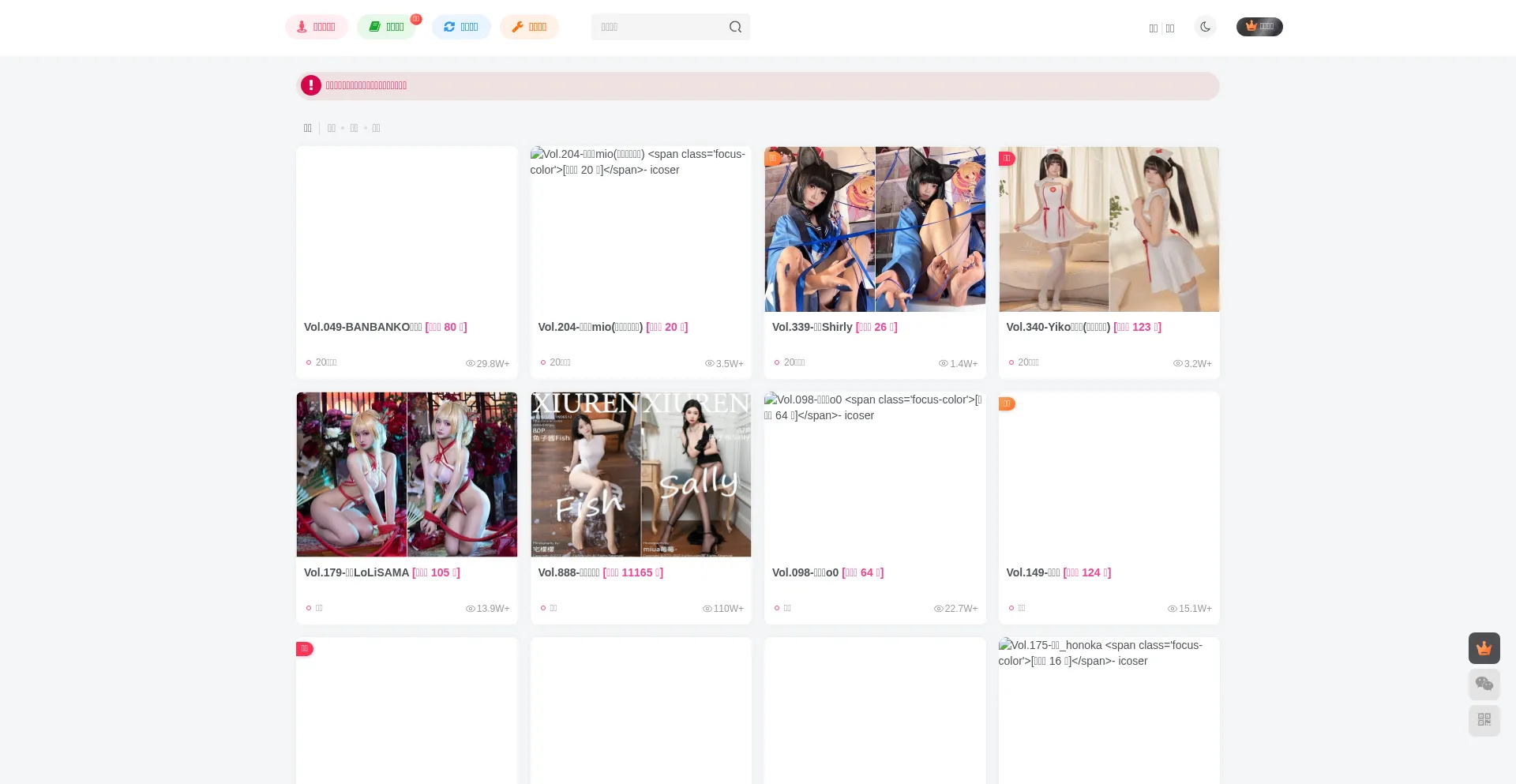Open the blue refresh-arrows navigation pill
This screenshot has width=1516, height=784.
[x=461, y=27]
